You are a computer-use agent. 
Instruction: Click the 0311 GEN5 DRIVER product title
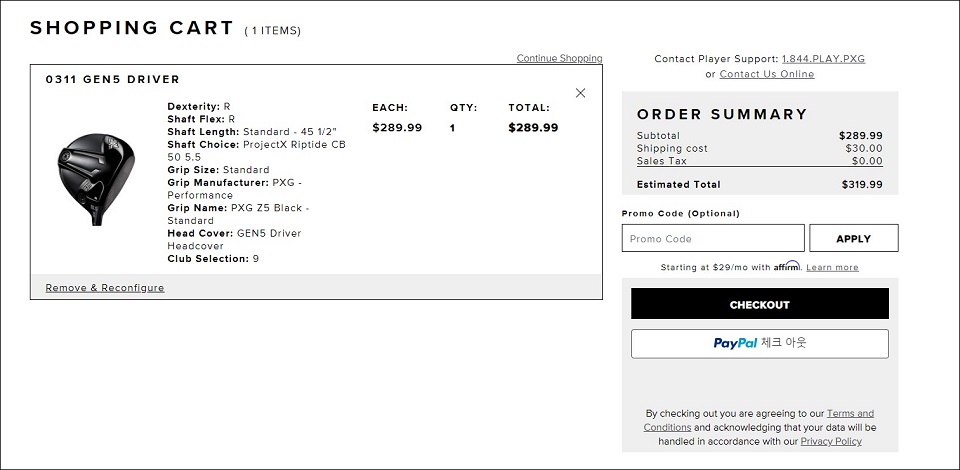coord(113,80)
